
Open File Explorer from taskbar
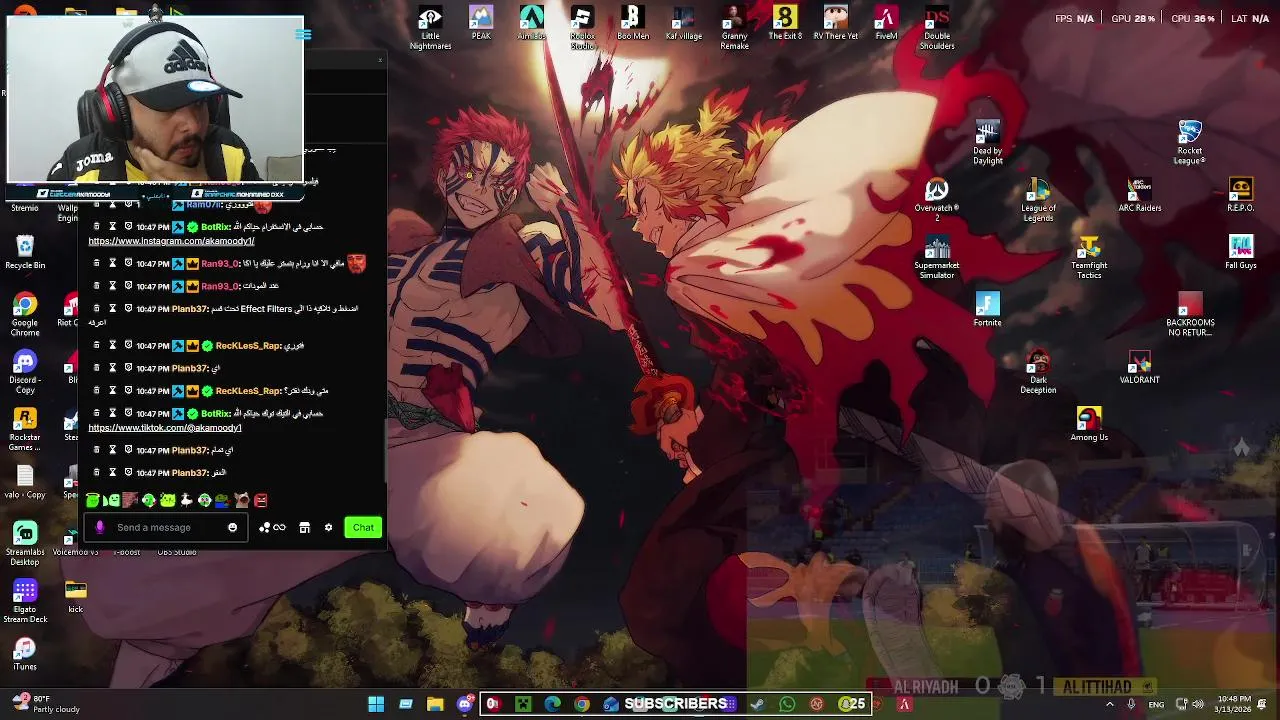pos(435,704)
